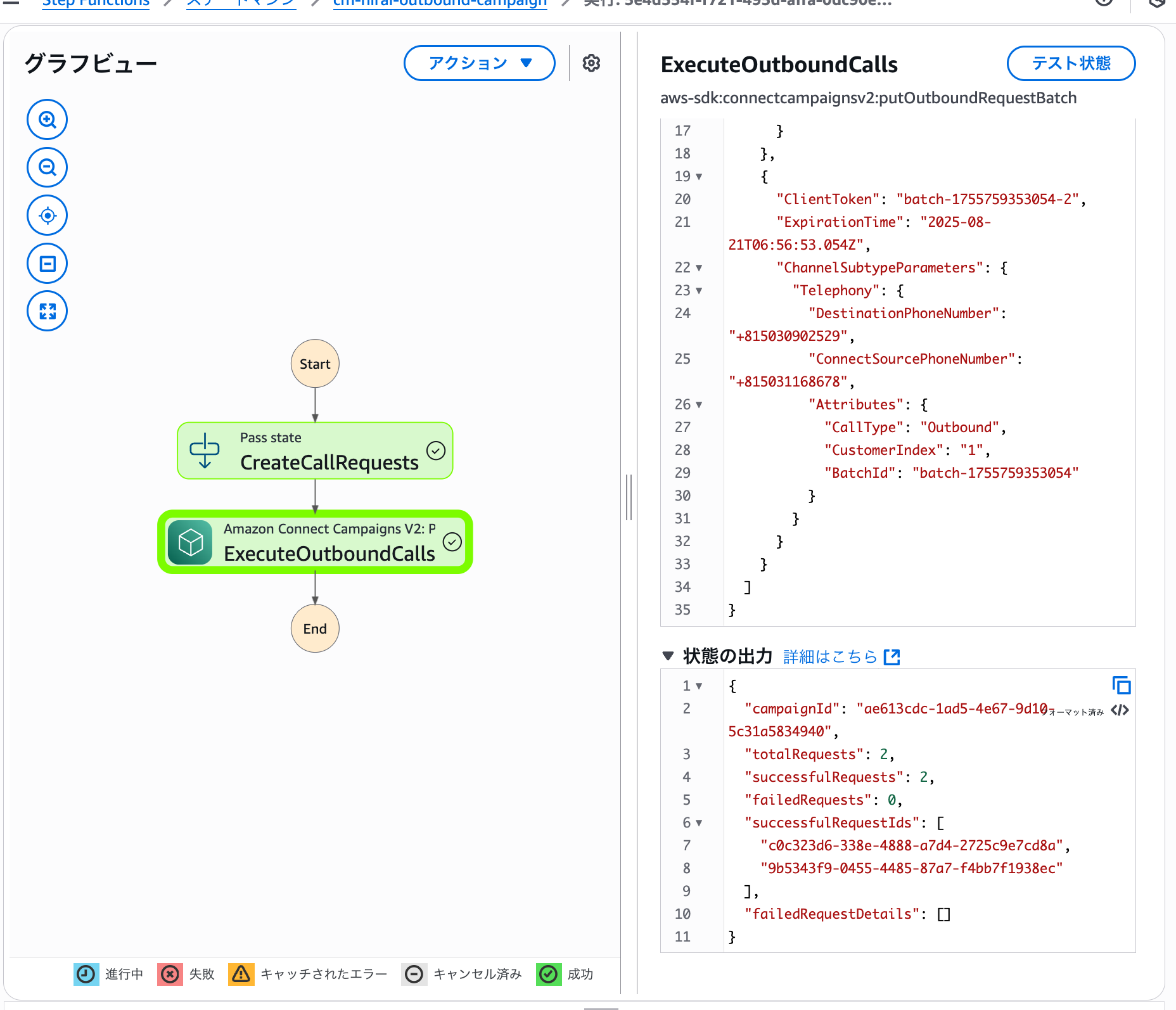Zoom in on the graph view
Viewport: 1176px width, 1010px height.
[47, 120]
